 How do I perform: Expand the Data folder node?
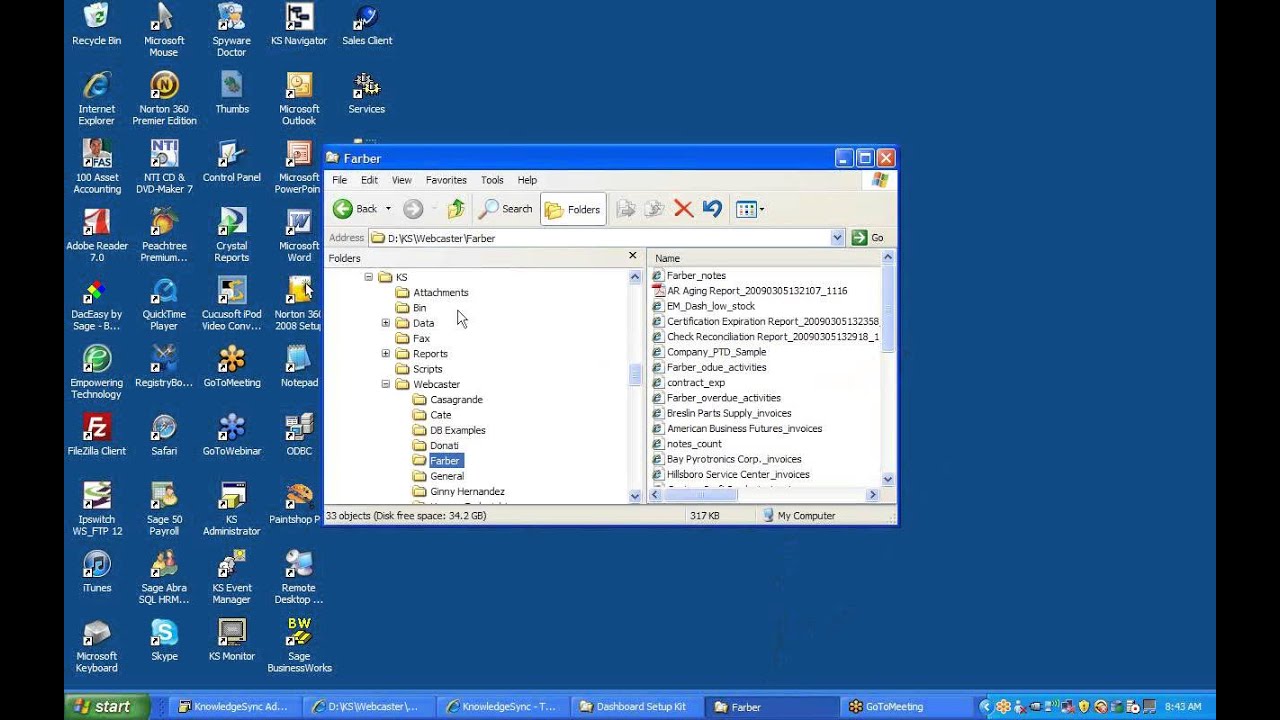tap(386, 323)
